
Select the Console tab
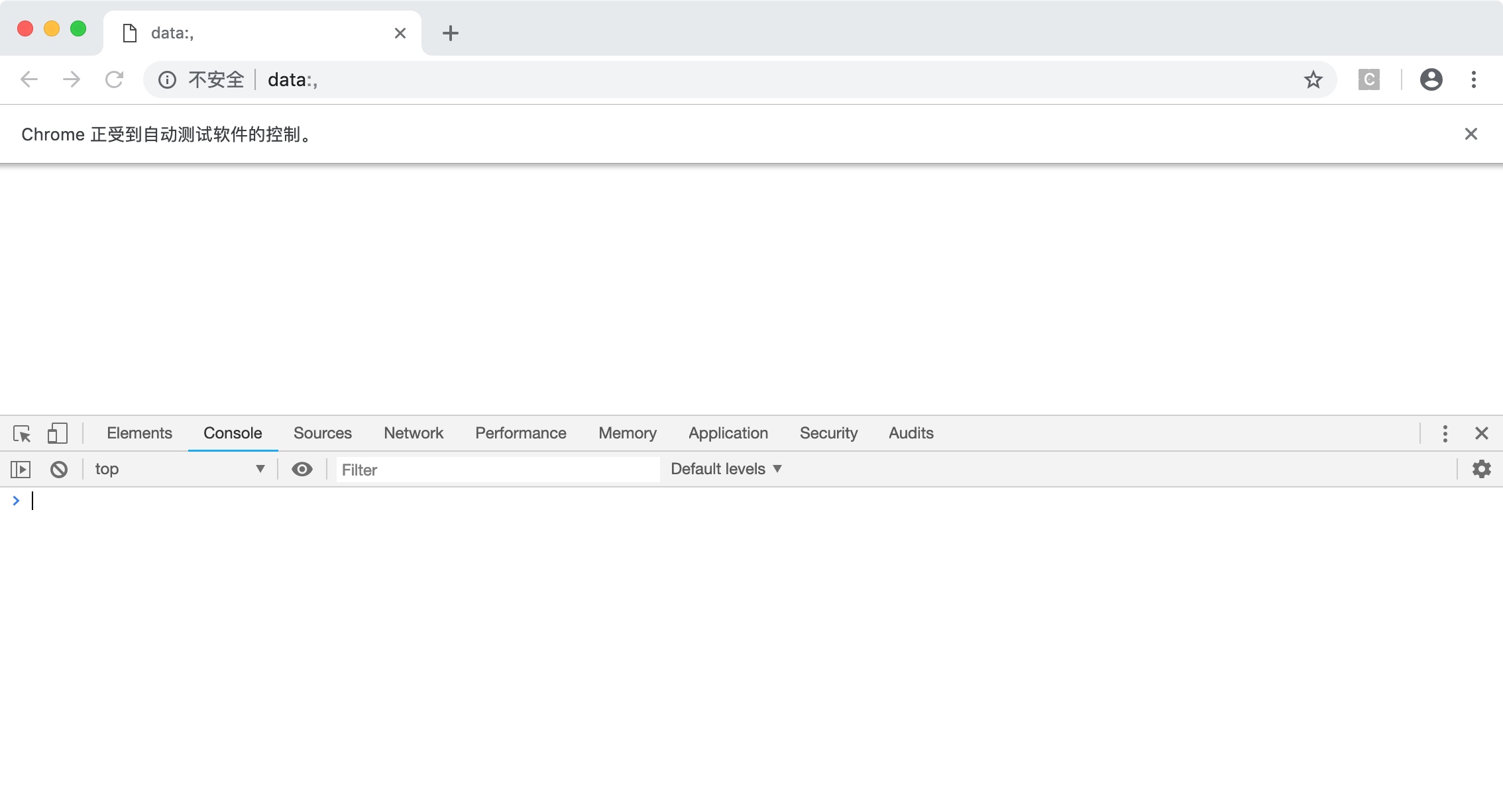tap(232, 433)
